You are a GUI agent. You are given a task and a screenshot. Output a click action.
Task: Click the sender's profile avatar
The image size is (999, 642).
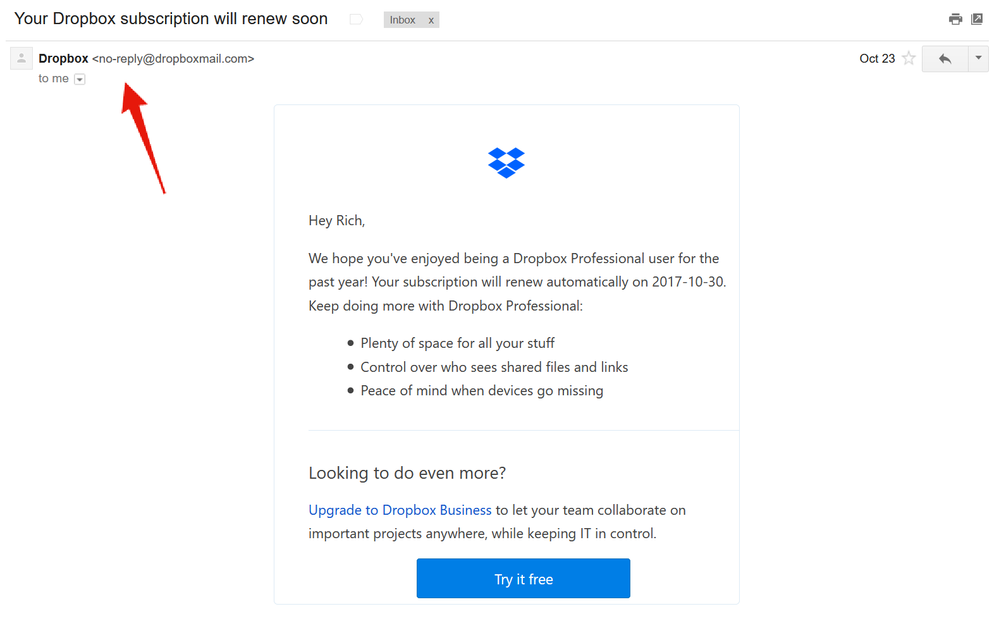pos(21,59)
